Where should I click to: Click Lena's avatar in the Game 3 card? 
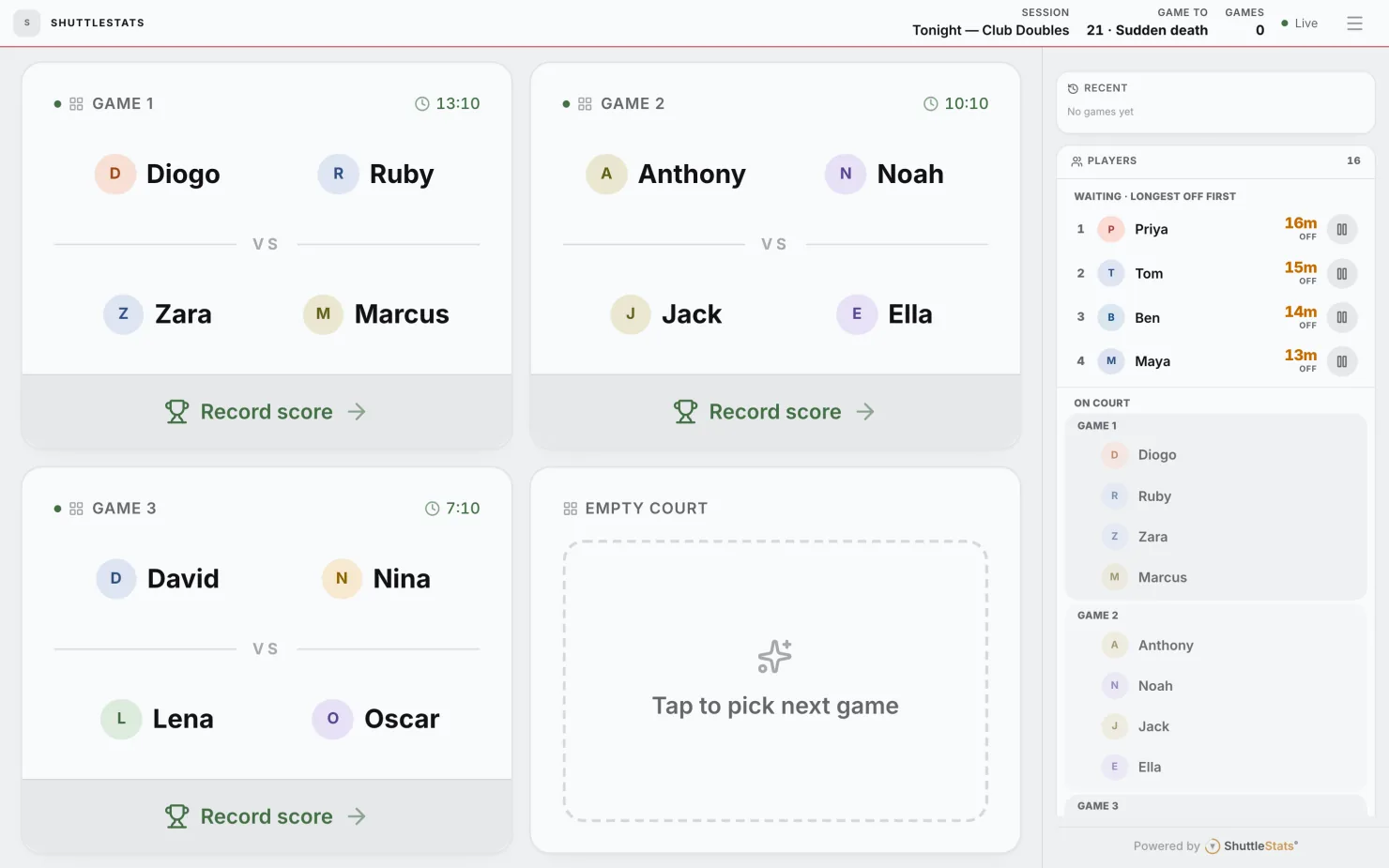121,719
